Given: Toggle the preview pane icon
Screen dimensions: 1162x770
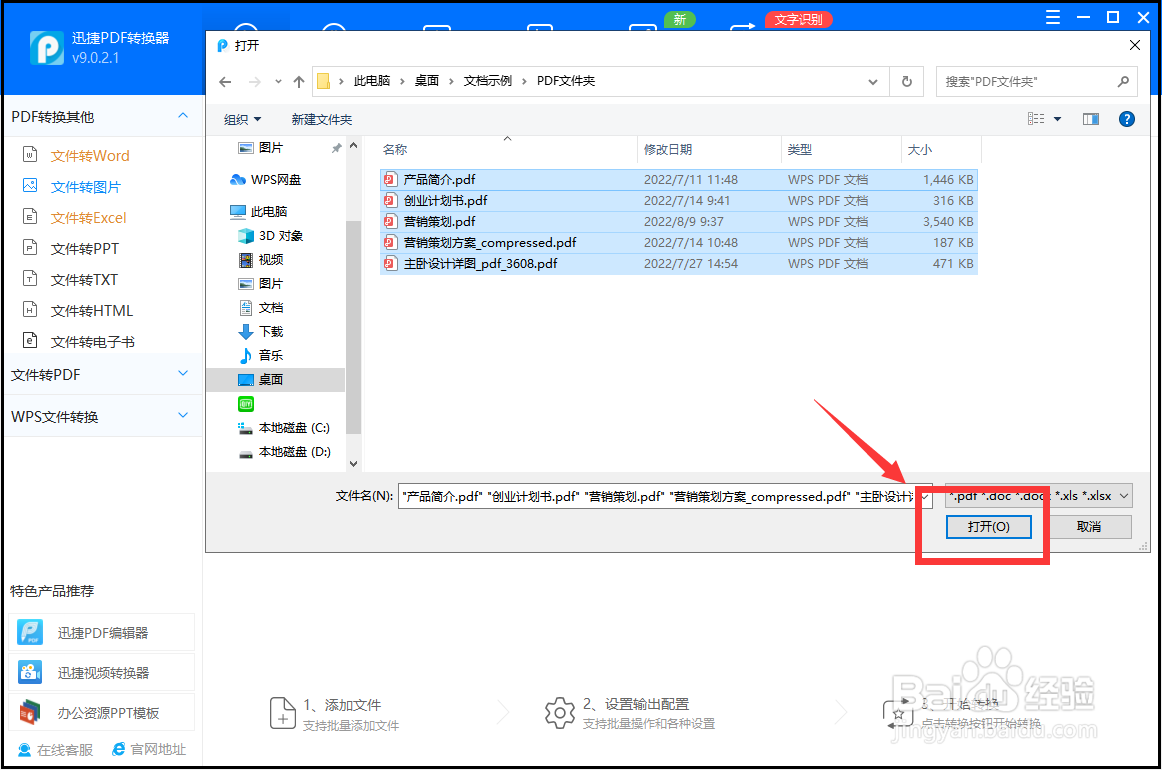Looking at the screenshot, I should 1091,119.
